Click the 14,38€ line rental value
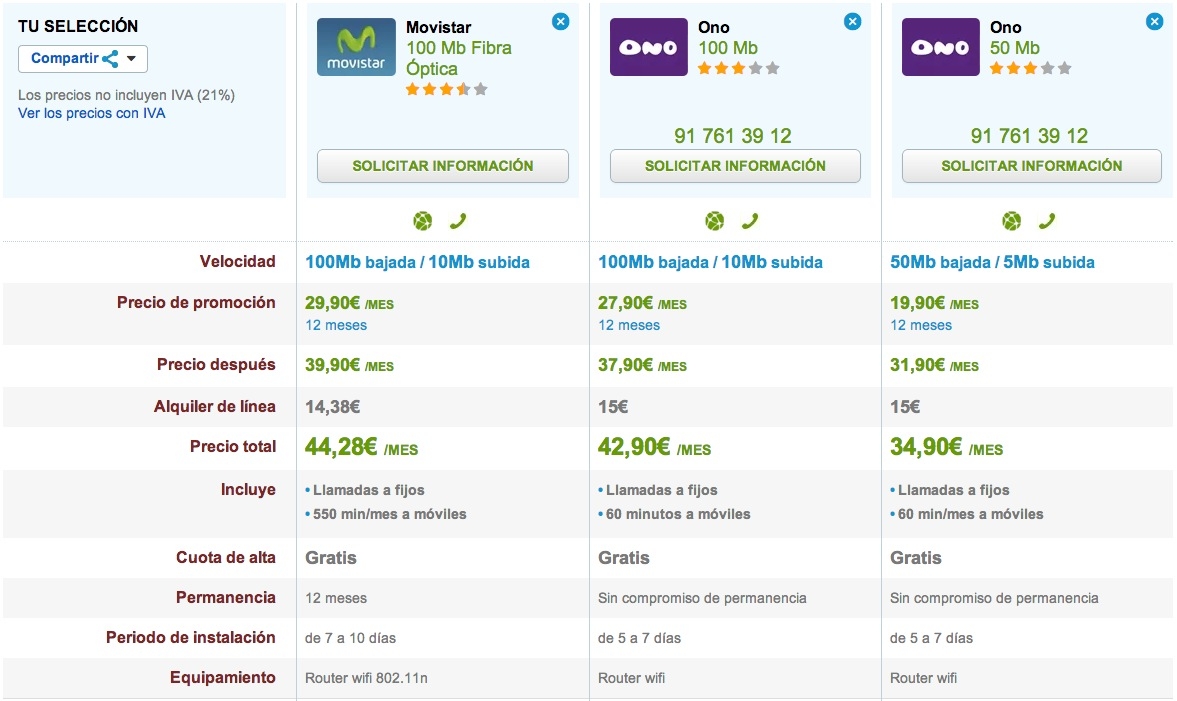Viewport: 1177px width, 701px height. [333, 407]
